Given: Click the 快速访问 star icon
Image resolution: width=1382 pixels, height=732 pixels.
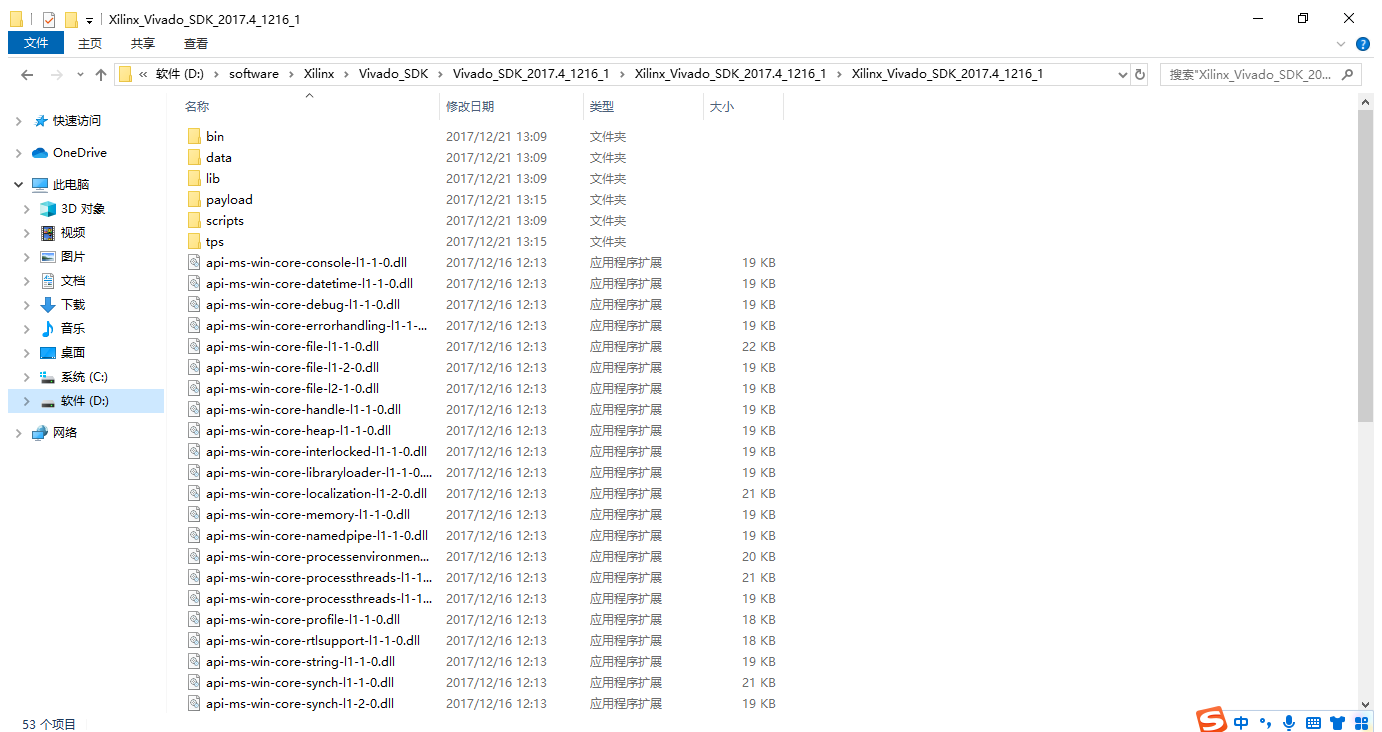Looking at the screenshot, I should point(41,121).
